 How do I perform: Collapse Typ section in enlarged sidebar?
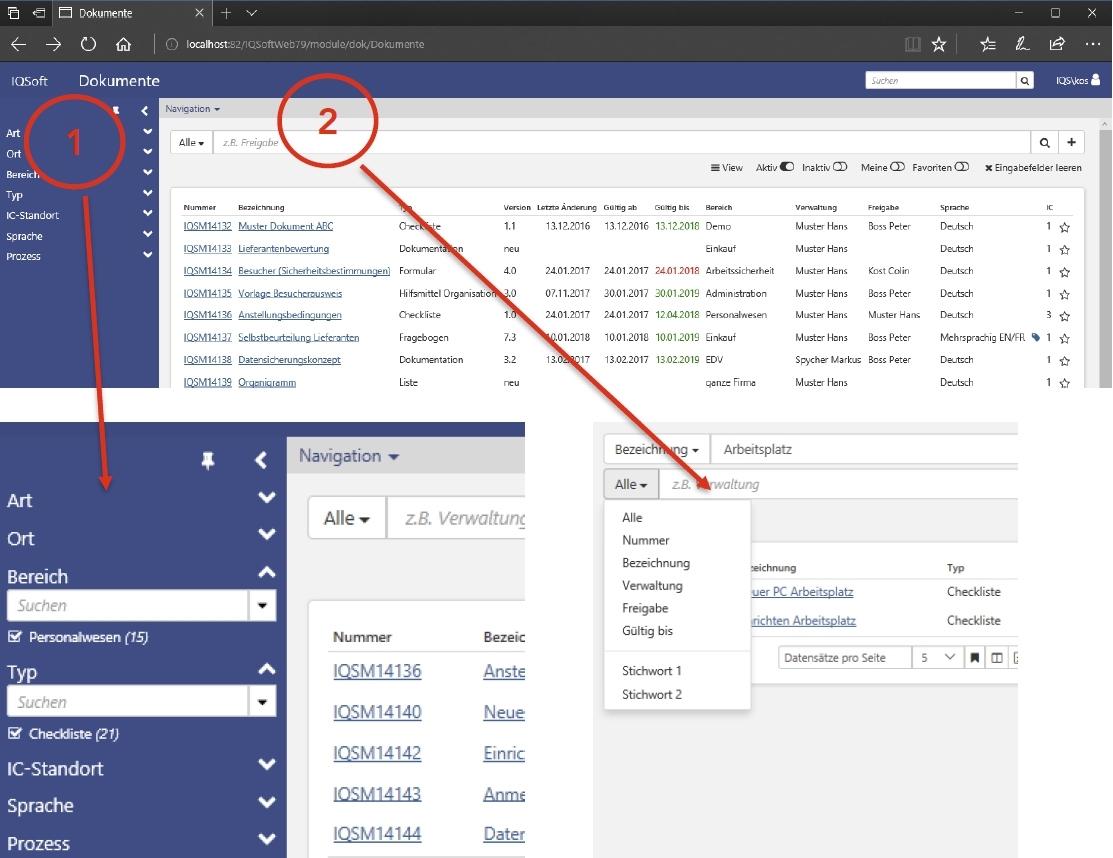[266, 669]
